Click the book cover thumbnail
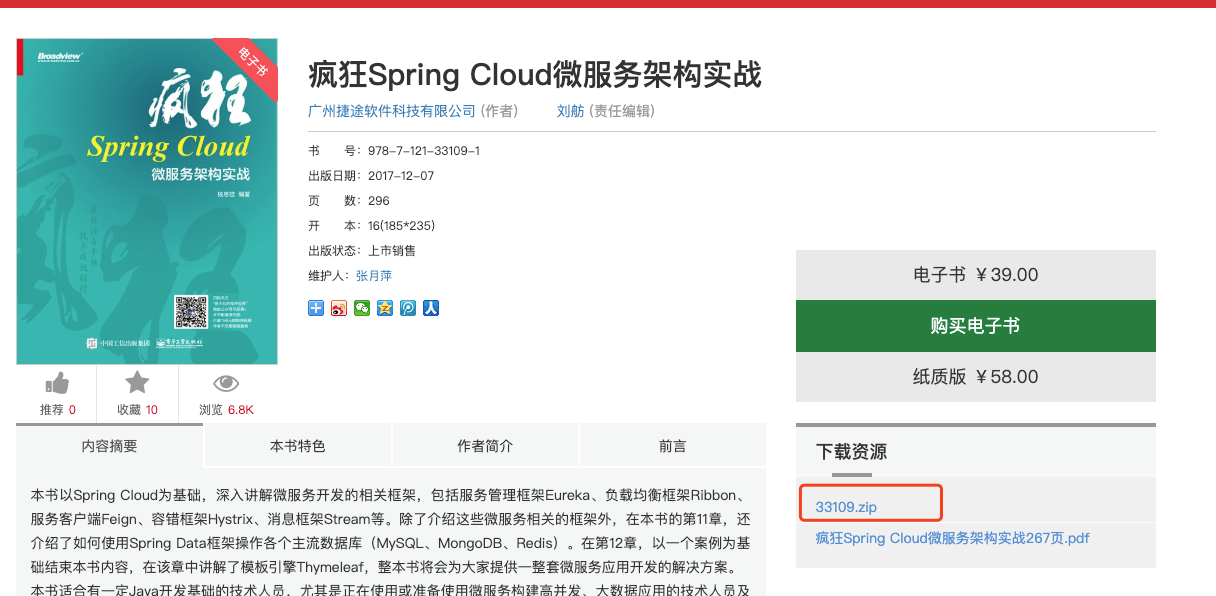The image size is (1216, 596). coord(147,201)
